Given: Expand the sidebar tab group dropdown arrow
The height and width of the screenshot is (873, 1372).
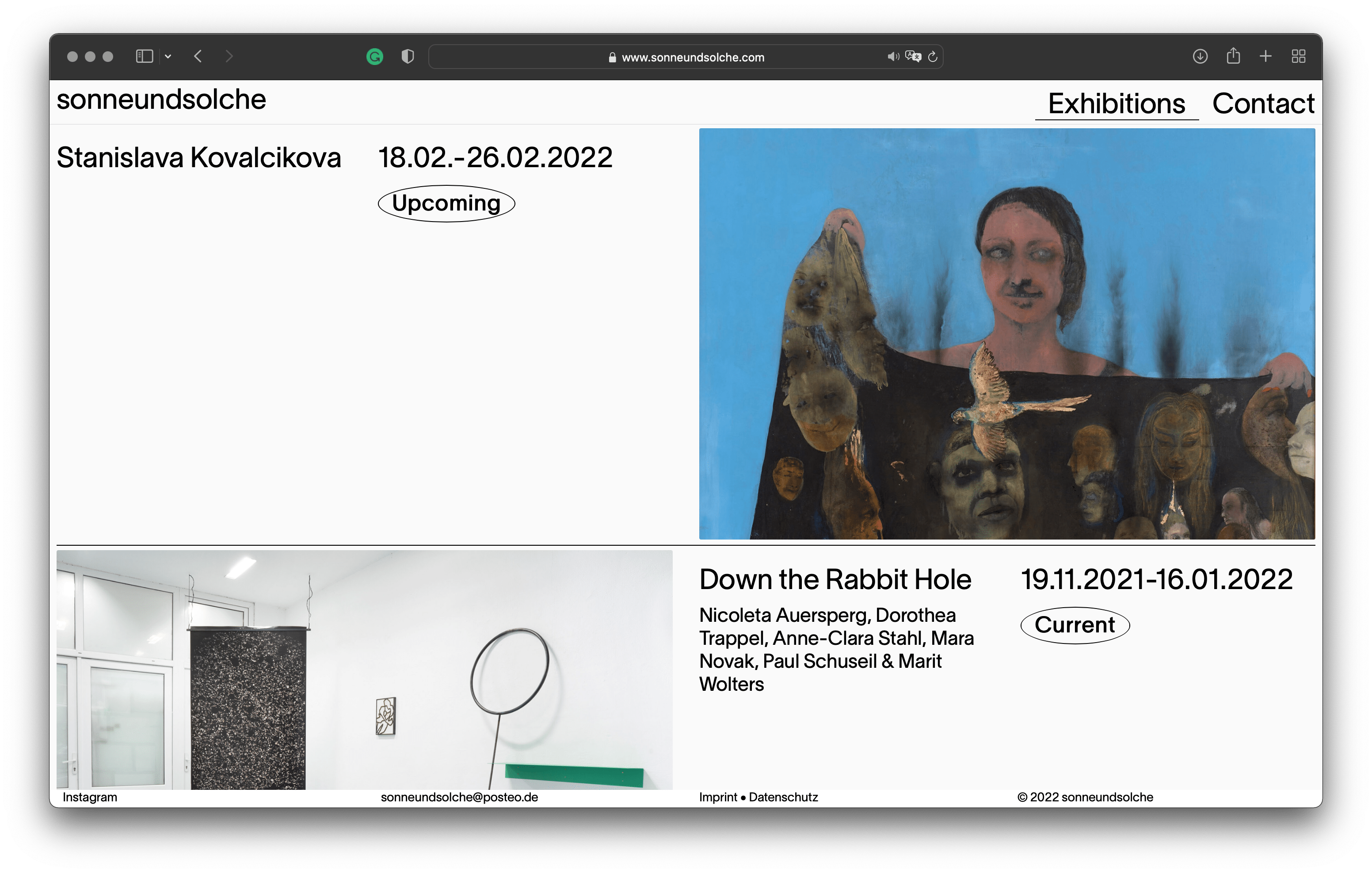Looking at the screenshot, I should pos(168,57).
